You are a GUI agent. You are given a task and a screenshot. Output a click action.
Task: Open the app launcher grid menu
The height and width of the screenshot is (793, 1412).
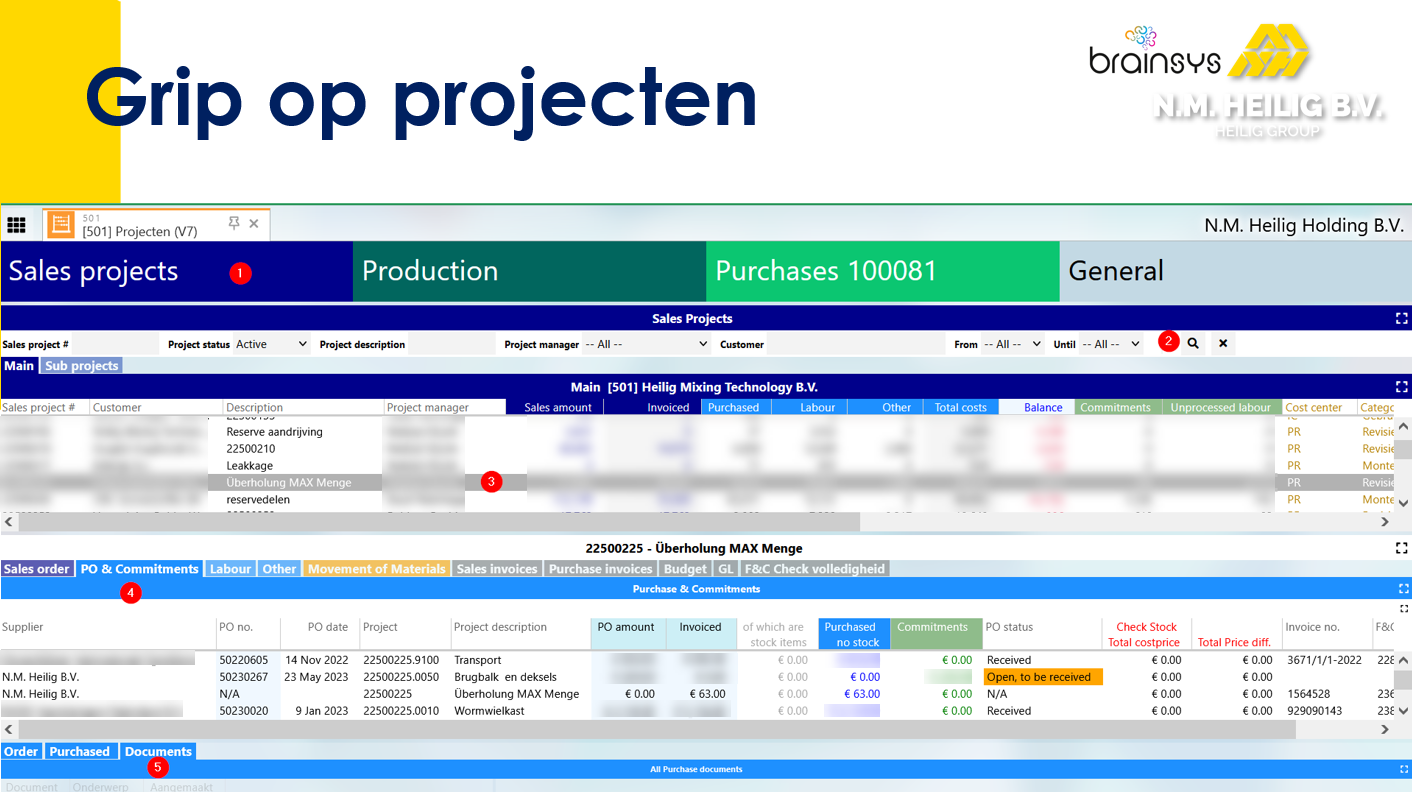pyautogui.click(x=16, y=224)
